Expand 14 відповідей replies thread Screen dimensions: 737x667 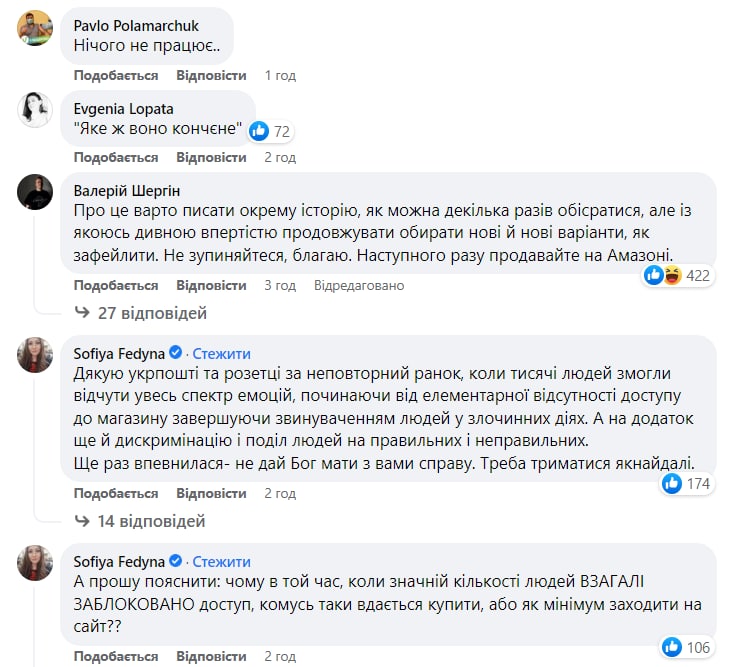[152, 521]
